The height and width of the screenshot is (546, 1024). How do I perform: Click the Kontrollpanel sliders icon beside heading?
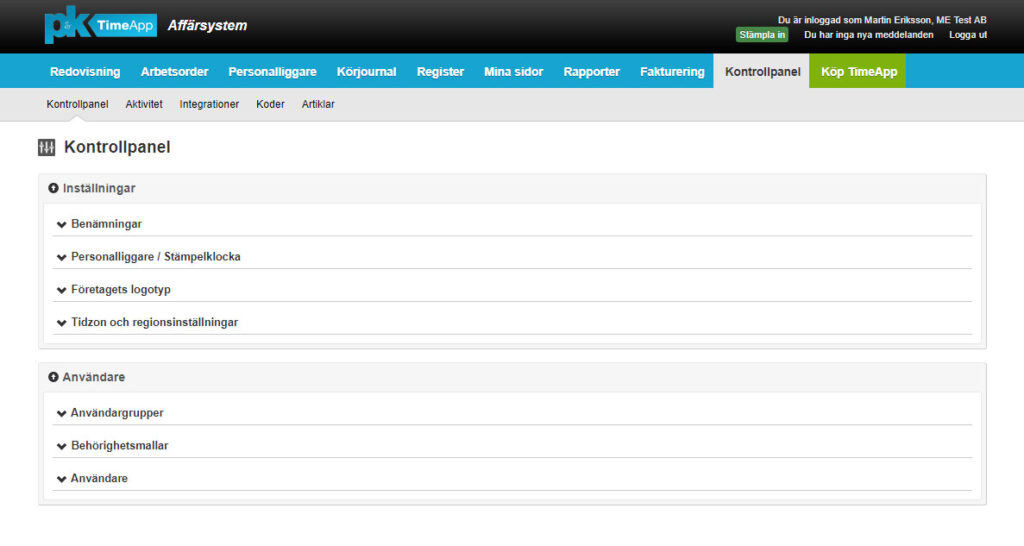[x=46, y=148]
